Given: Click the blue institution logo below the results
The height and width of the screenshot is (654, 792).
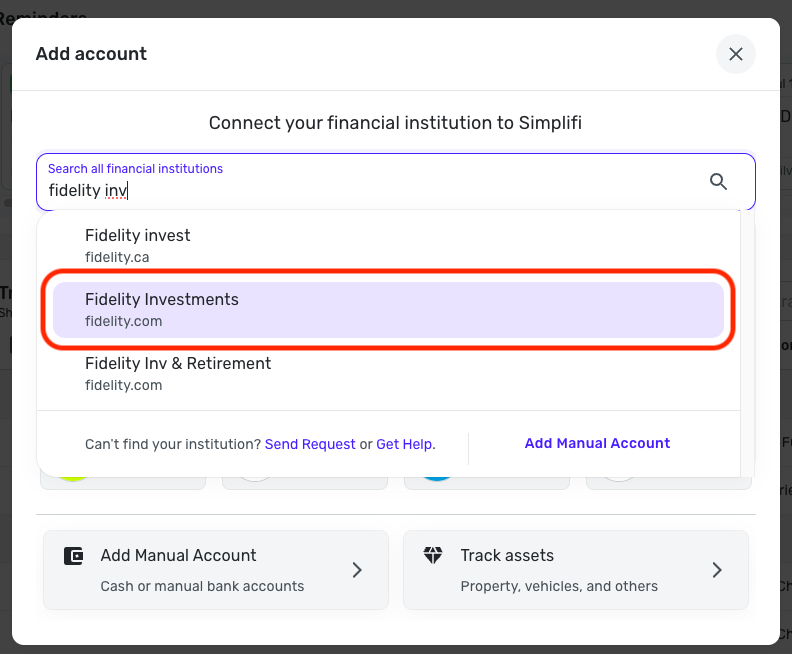Looking at the screenshot, I should tap(436, 479).
